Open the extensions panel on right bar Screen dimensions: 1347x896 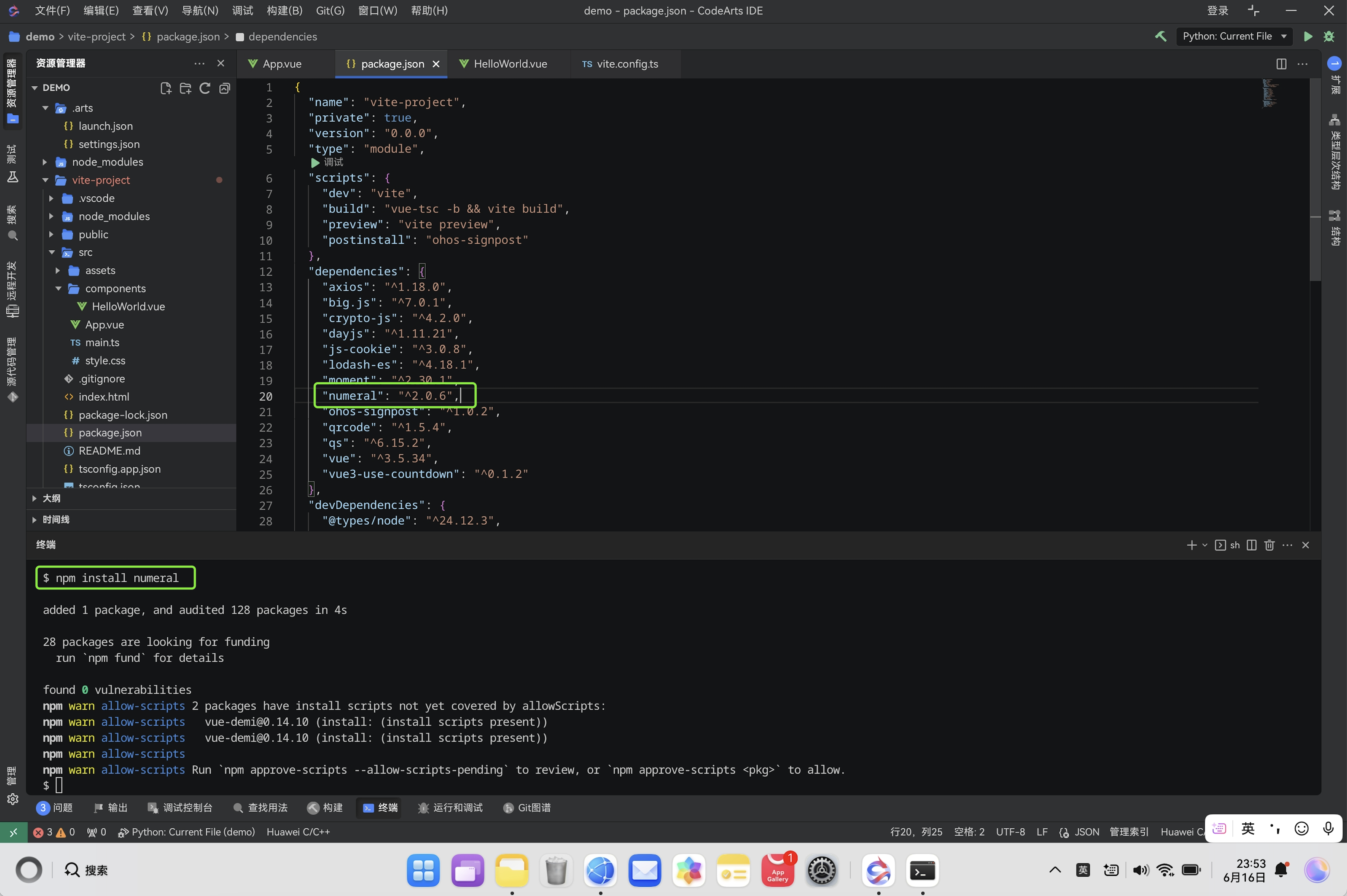point(1334,76)
